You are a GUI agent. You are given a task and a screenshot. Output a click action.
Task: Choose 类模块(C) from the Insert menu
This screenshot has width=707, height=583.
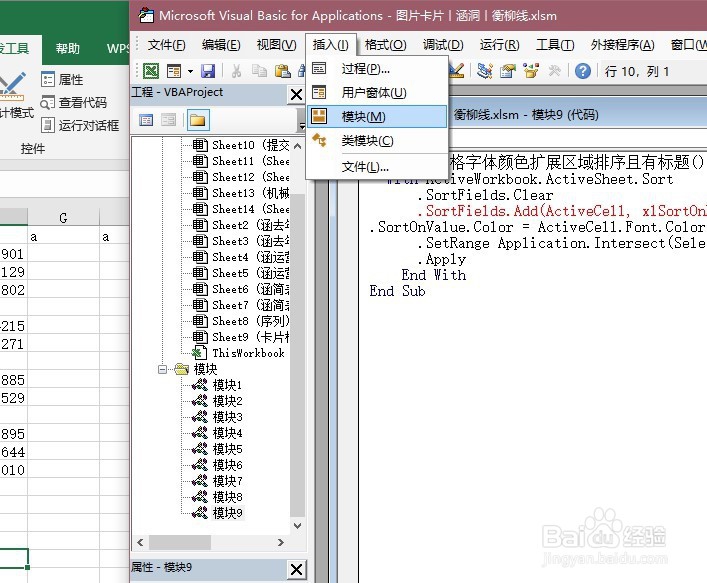[377, 141]
